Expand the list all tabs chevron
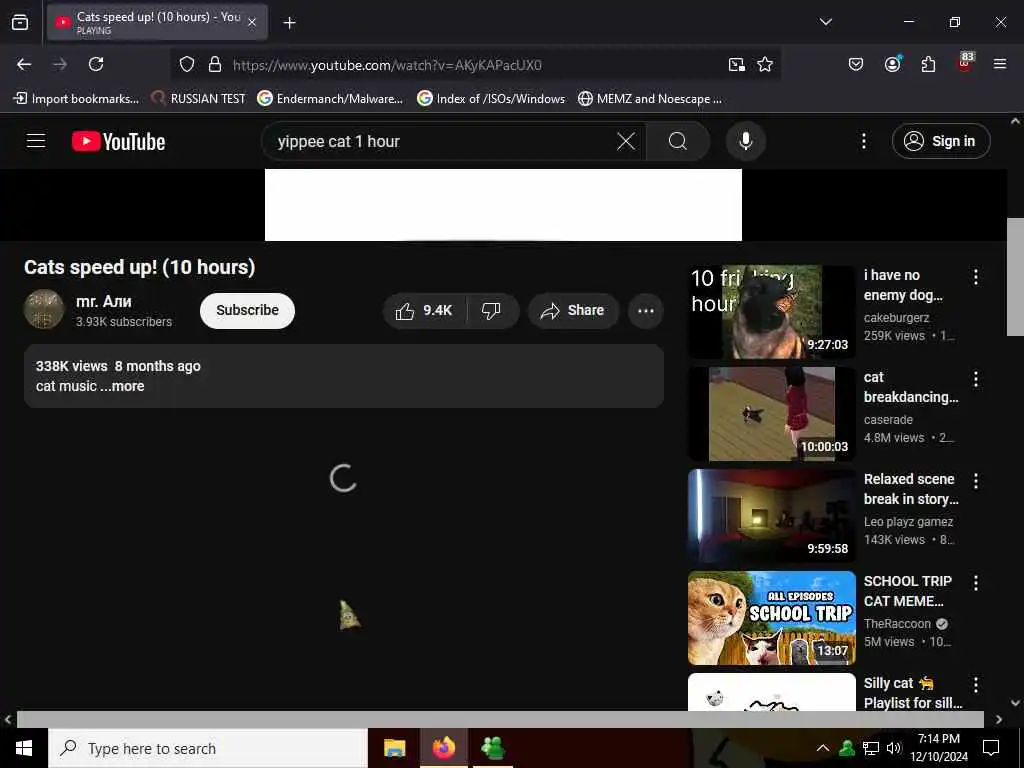Viewport: 1024px width, 768px height. coord(825,22)
